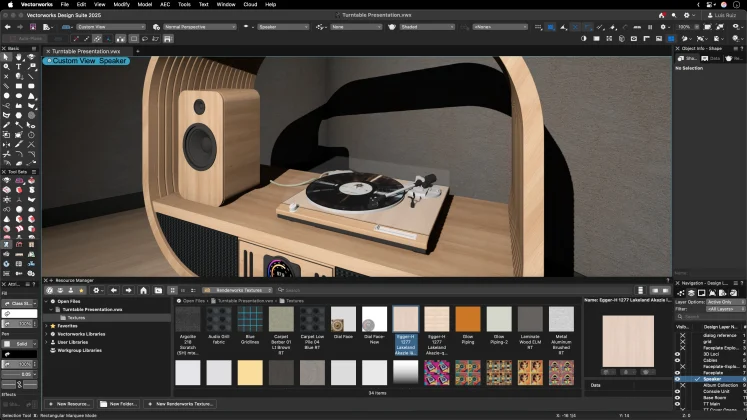Click the back arrow in Resource Manager toolbar

[x=113, y=290]
